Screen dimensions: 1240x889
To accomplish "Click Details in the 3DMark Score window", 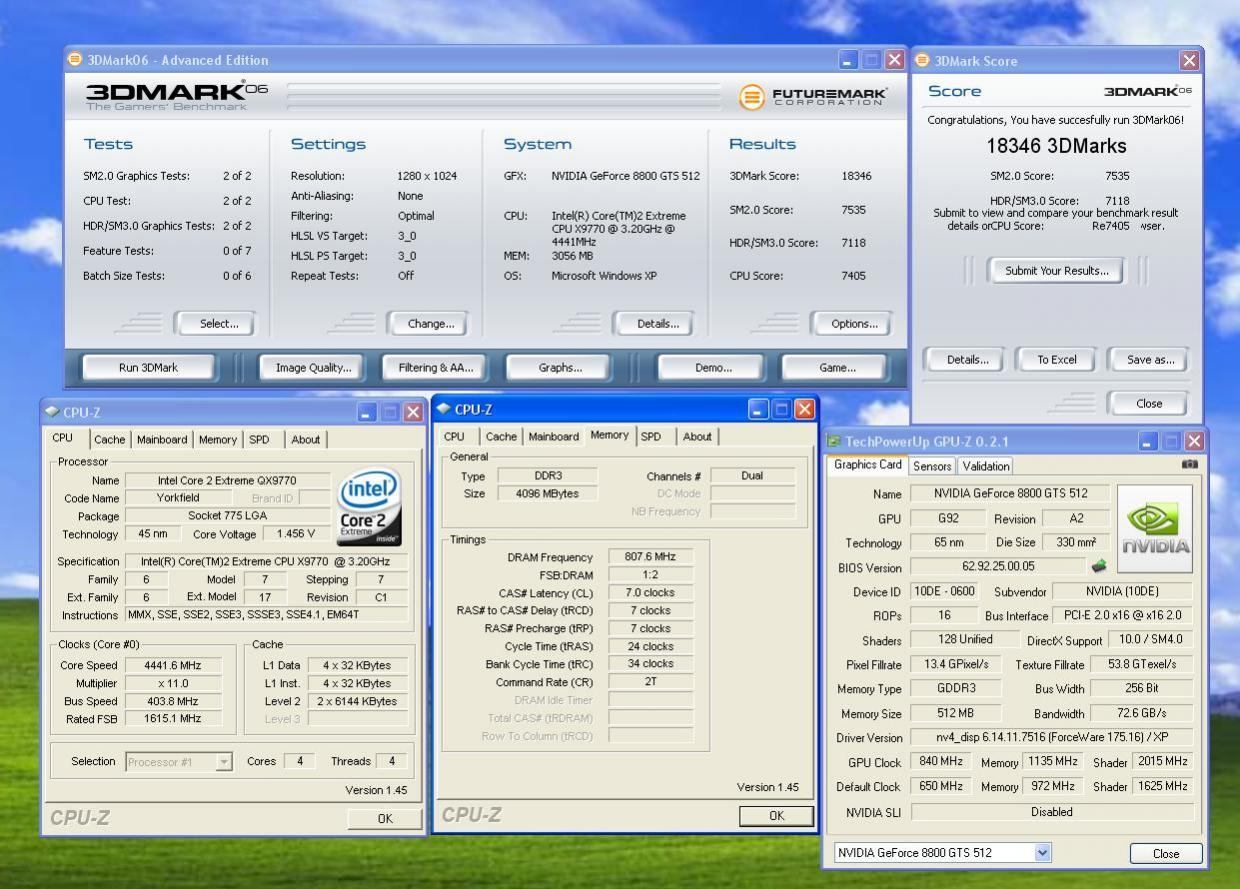I will [x=967, y=360].
